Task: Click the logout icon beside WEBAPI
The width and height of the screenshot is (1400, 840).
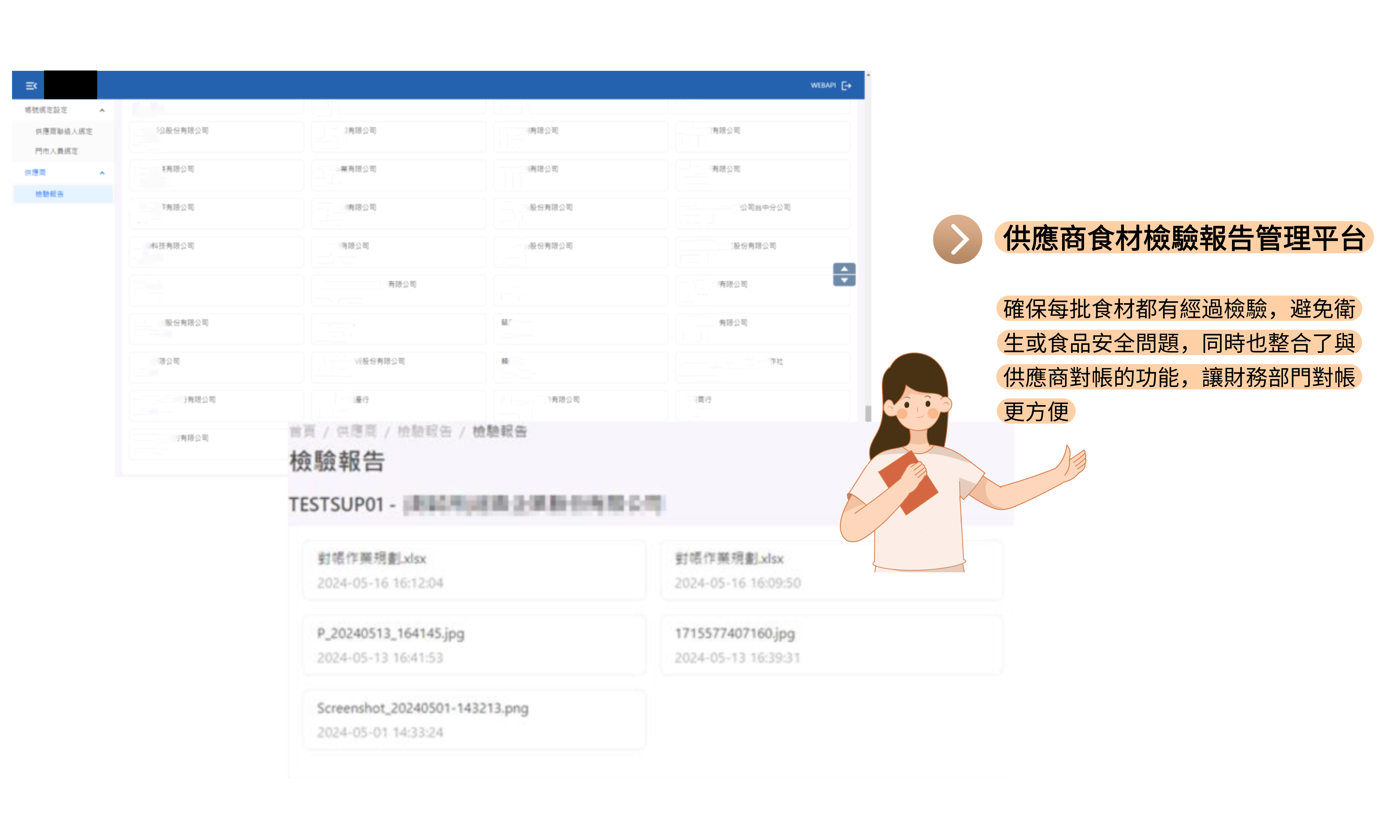Action: tap(846, 85)
